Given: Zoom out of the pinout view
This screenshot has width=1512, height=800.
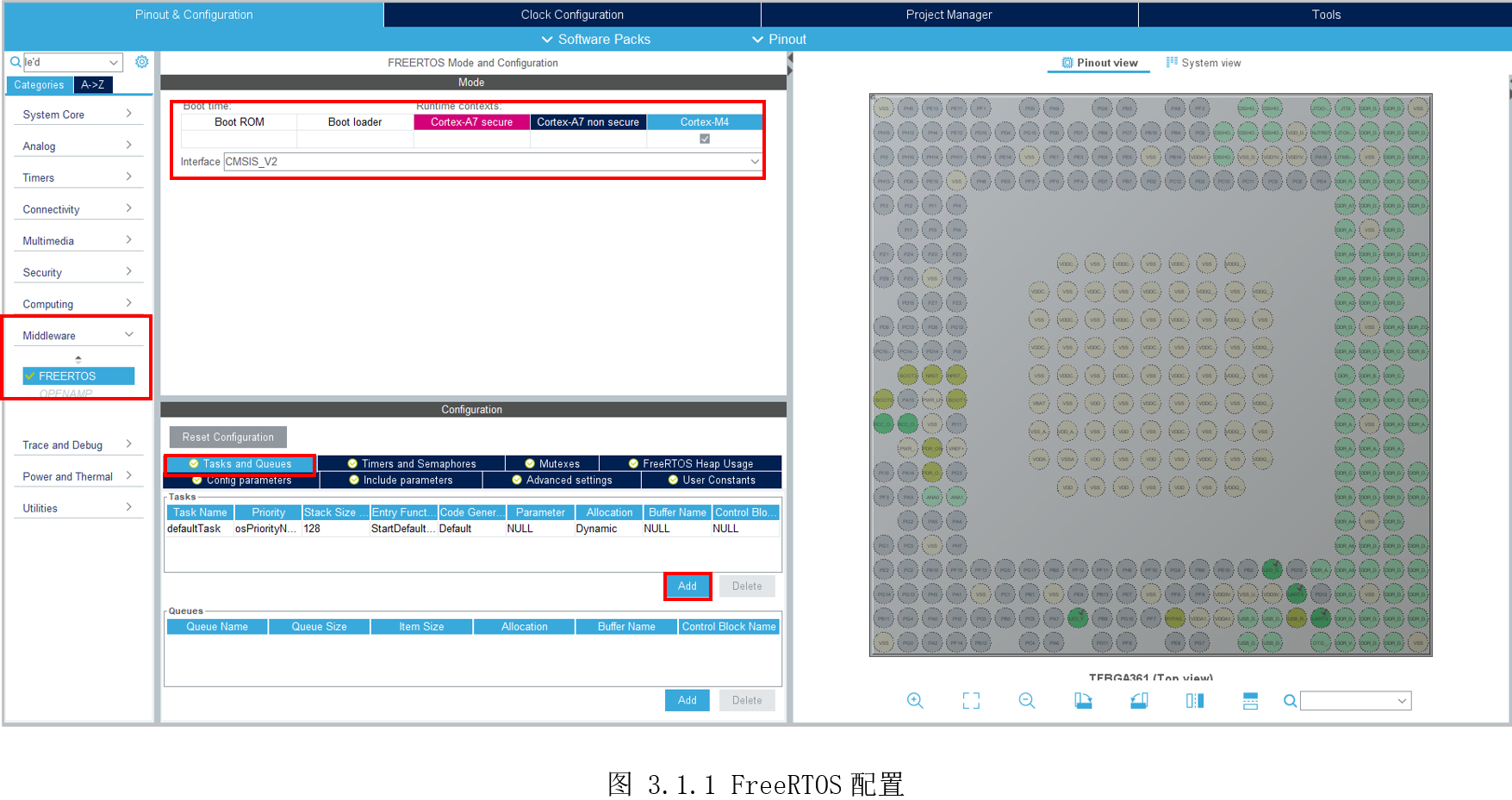Looking at the screenshot, I should pos(1027,701).
